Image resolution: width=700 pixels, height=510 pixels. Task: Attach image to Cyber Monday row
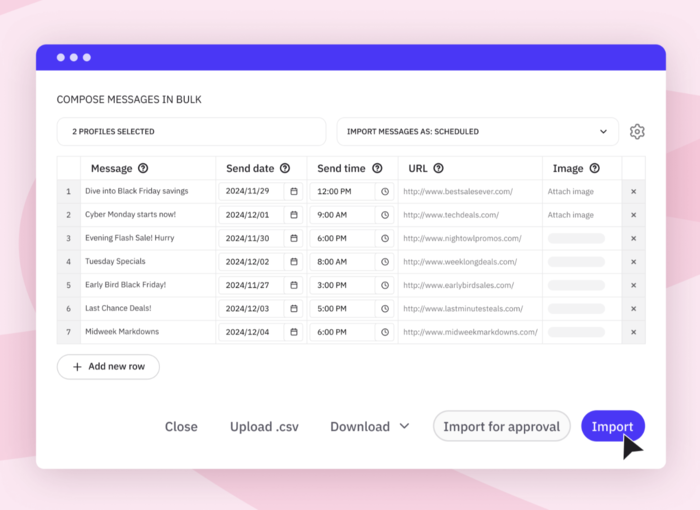click(571, 215)
